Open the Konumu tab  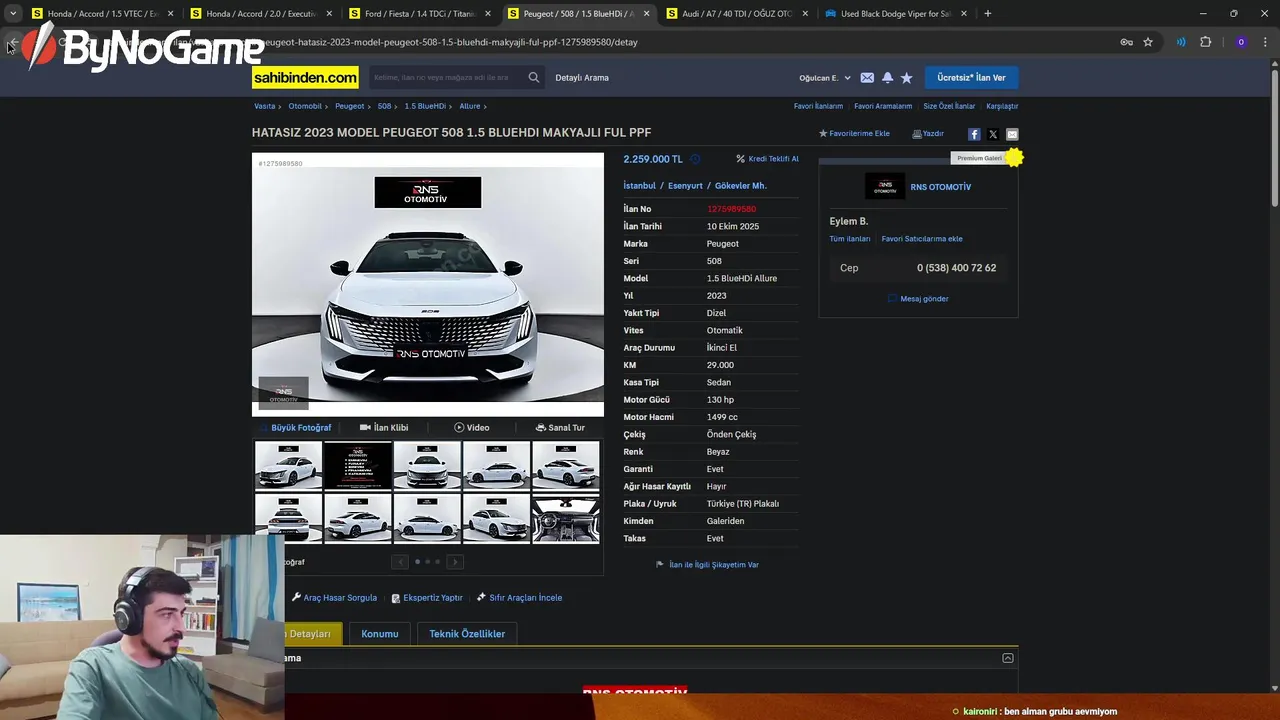pos(380,634)
